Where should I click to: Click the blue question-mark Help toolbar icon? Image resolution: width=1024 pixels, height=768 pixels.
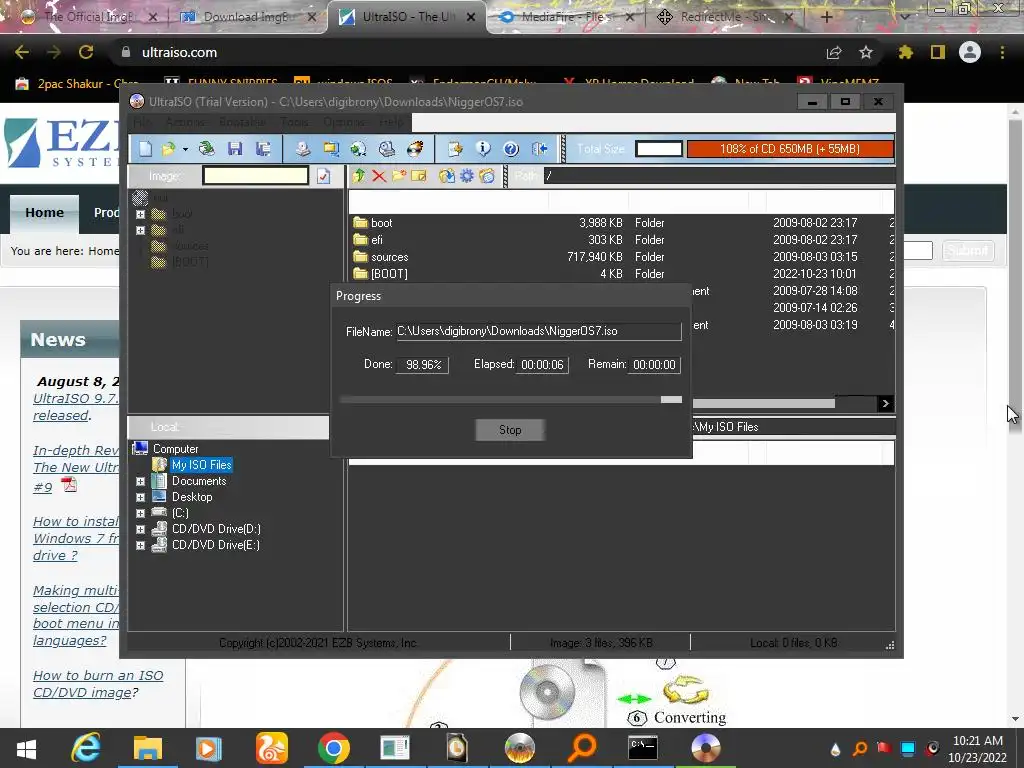coord(511,149)
